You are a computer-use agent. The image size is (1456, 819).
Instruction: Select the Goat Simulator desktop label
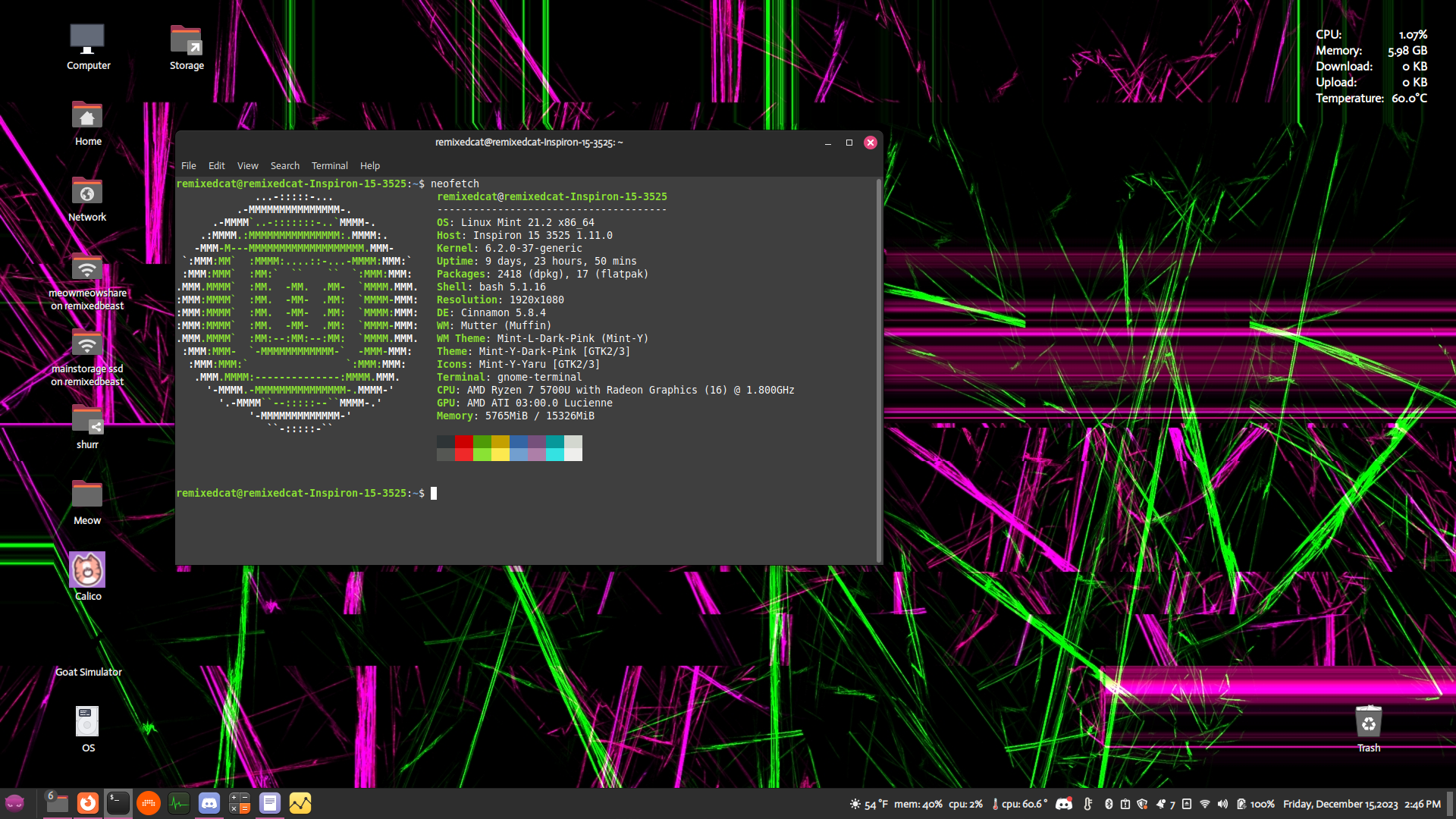point(88,672)
